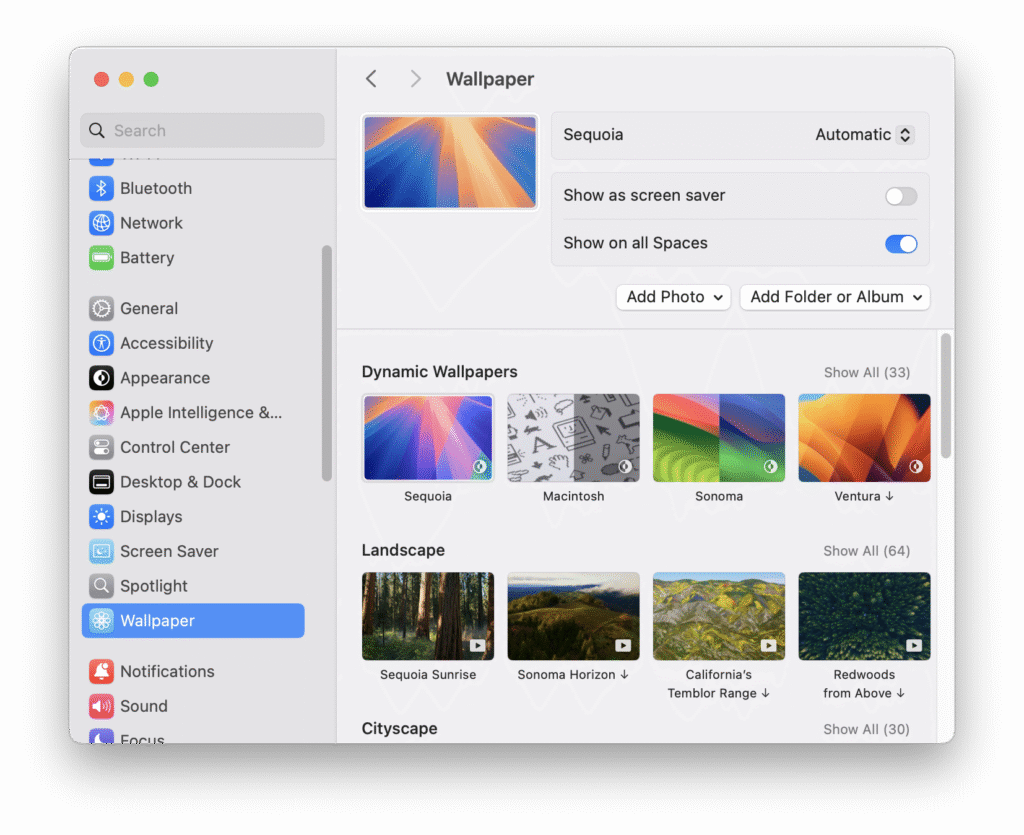Image resolution: width=1024 pixels, height=835 pixels.
Task: Select Notifications in the sidebar
Action: pyautogui.click(x=193, y=671)
